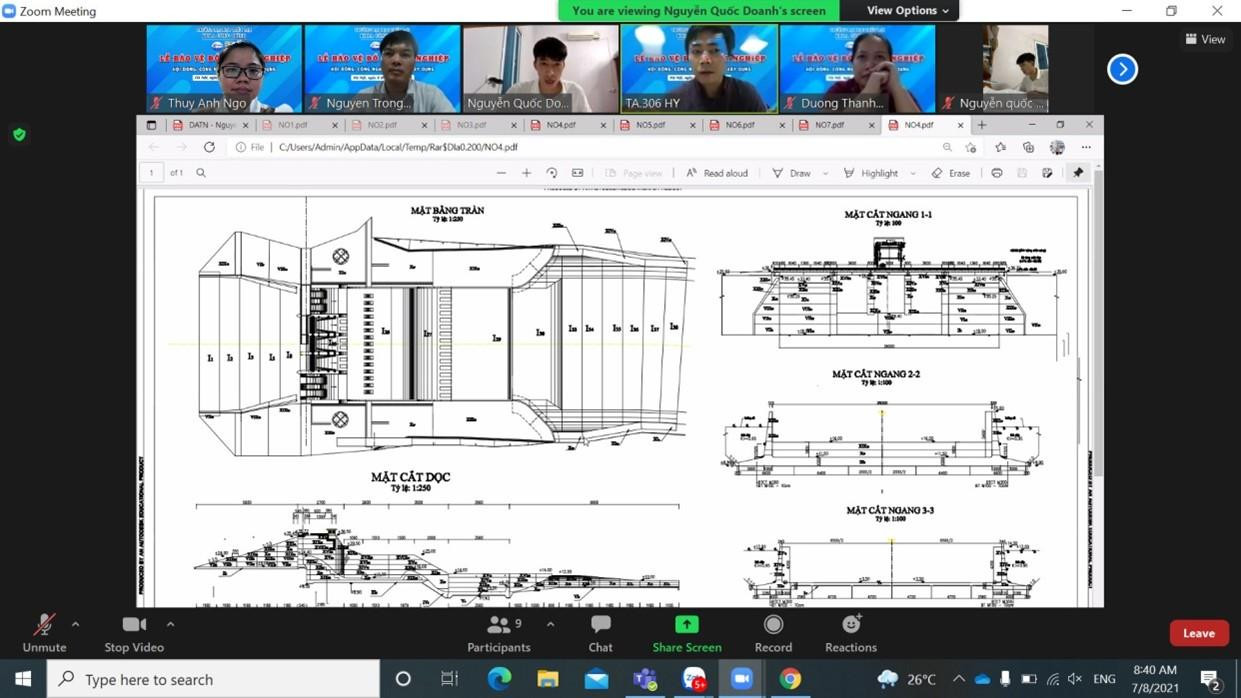Open the Draw tool options chevron

tap(824, 173)
